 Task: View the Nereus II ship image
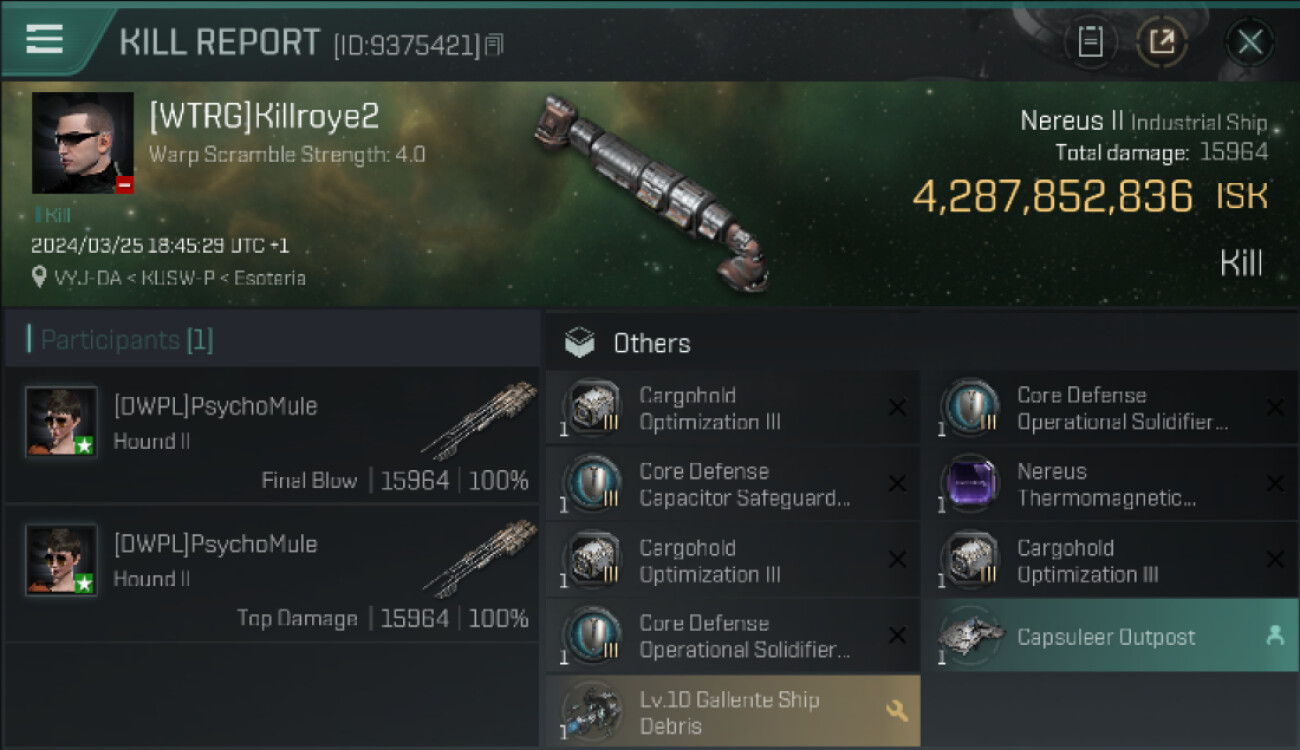(652, 192)
